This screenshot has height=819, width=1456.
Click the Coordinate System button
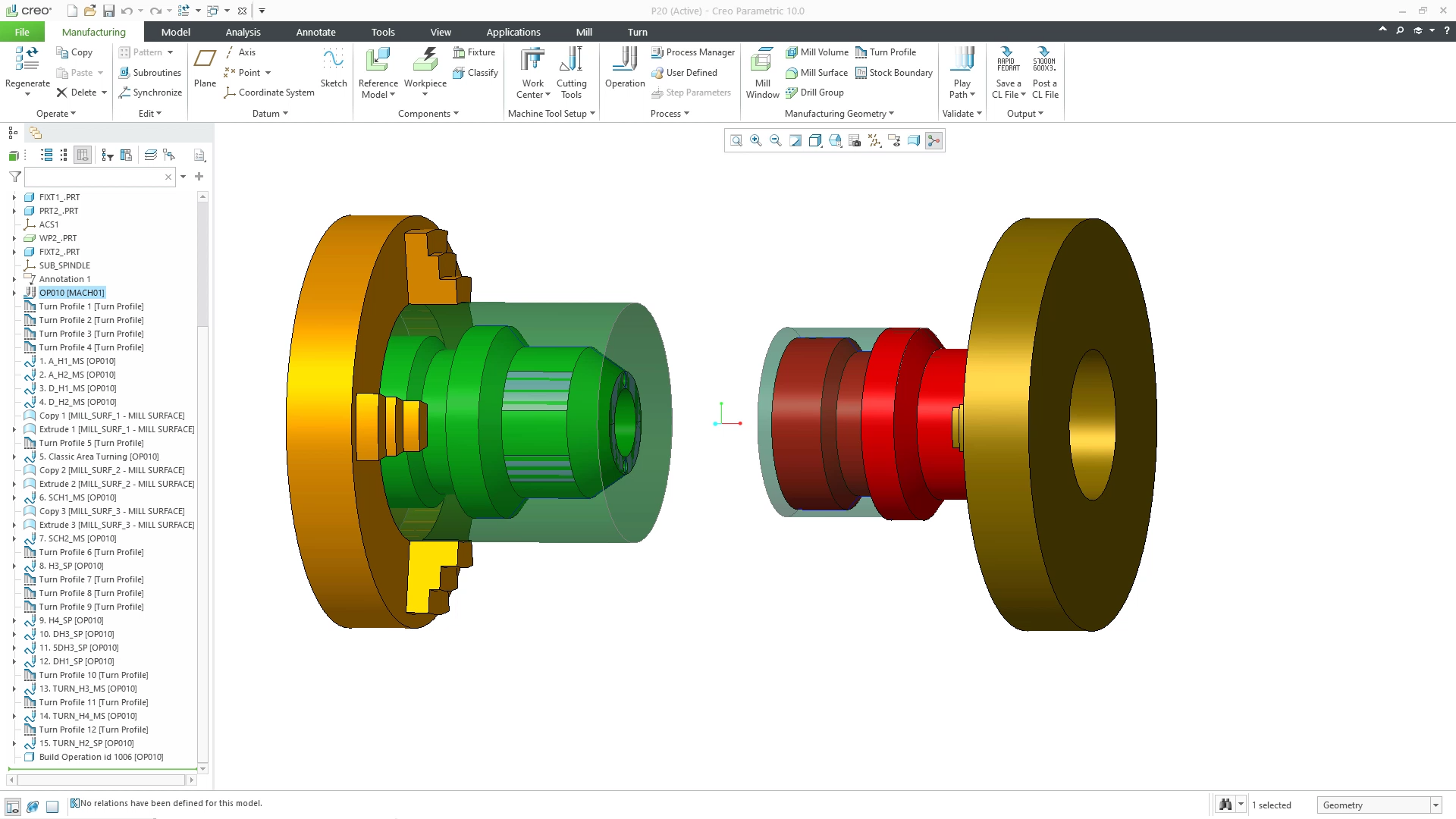coord(269,93)
